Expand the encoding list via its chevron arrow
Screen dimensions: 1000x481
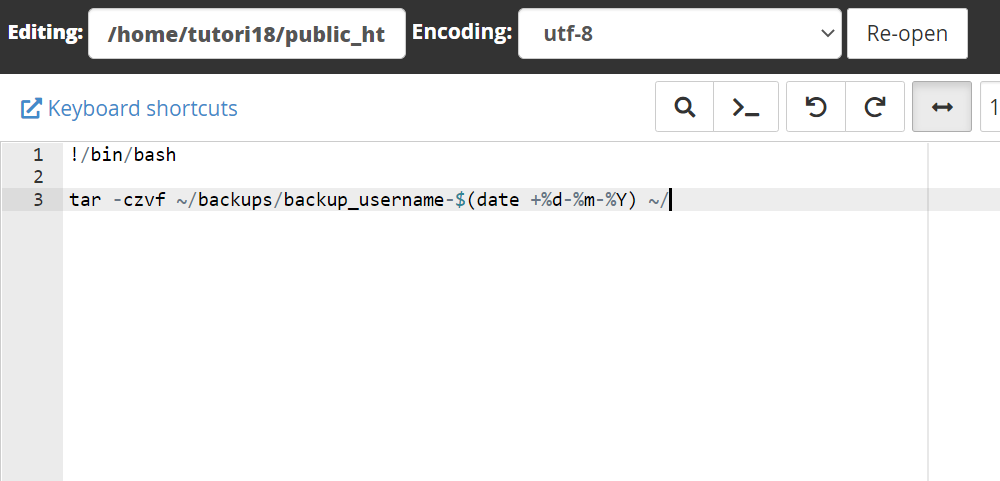[x=827, y=33]
